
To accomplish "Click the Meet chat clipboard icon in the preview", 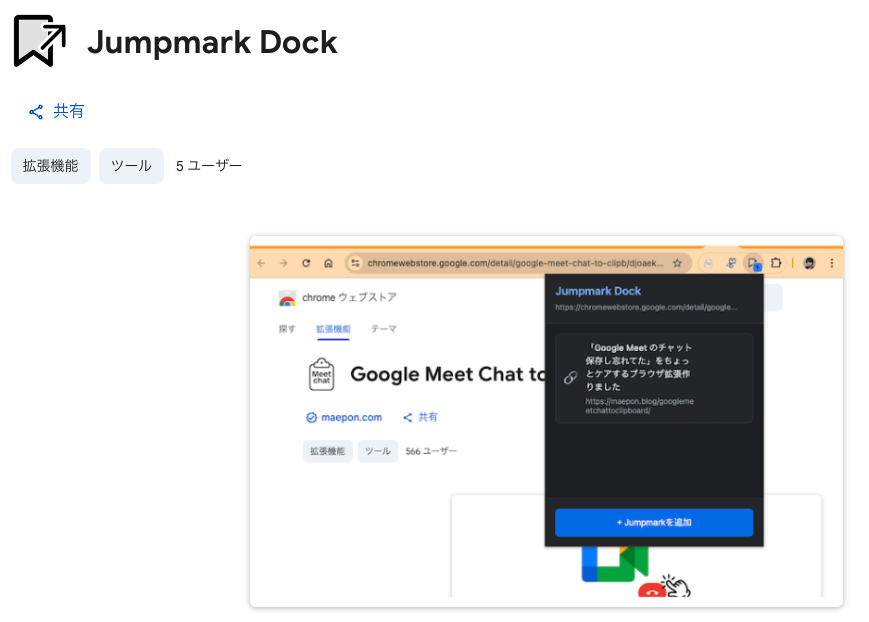I will (321, 375).
